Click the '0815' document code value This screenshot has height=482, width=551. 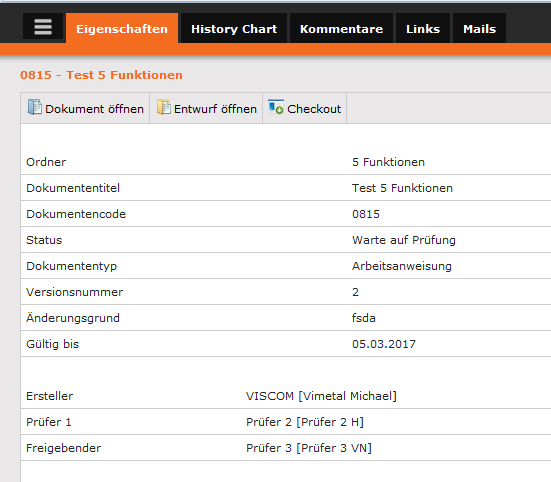coord(366,214)
